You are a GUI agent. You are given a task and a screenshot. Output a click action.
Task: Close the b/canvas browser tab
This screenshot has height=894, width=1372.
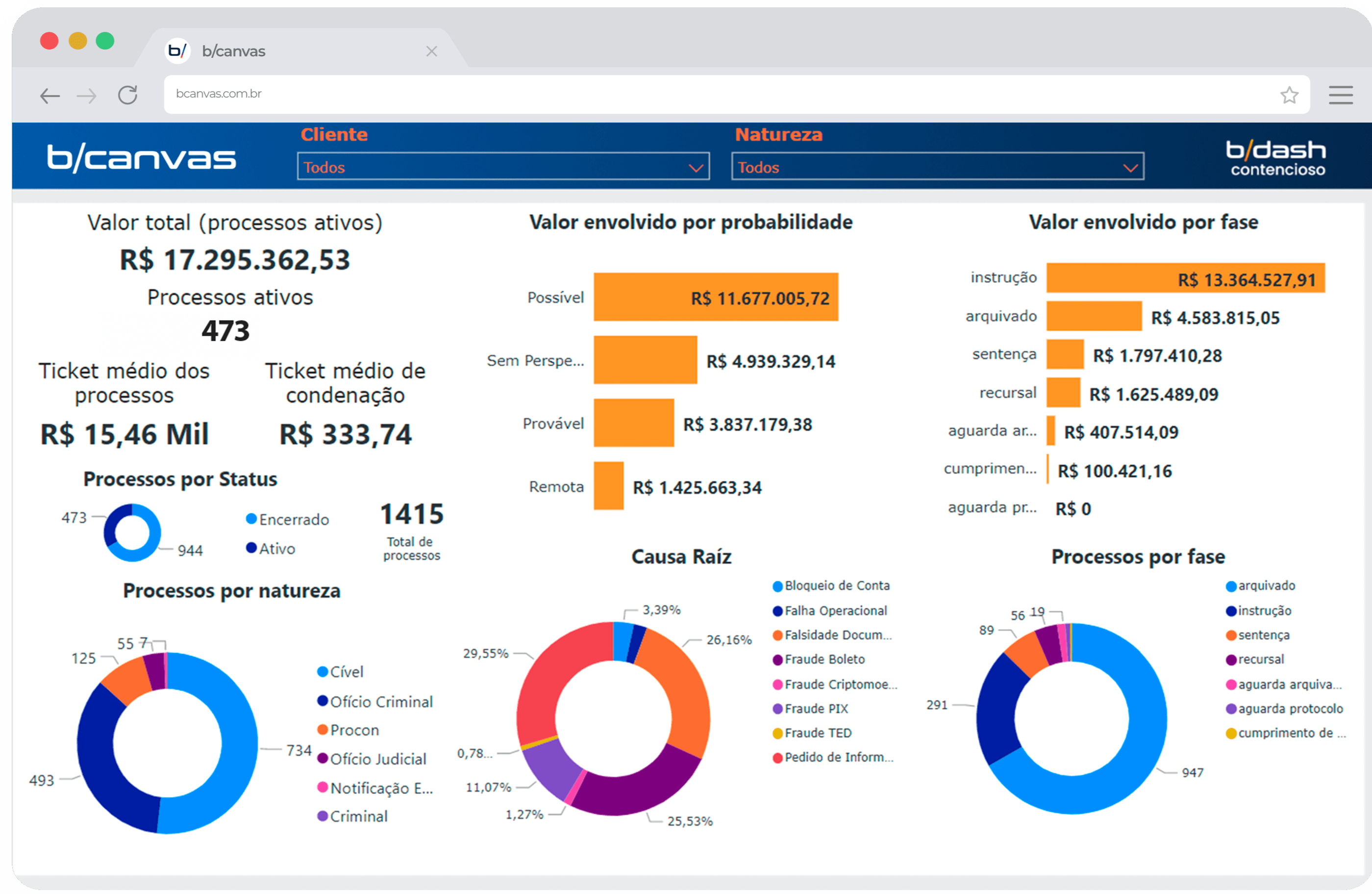(x=431, y=51)
